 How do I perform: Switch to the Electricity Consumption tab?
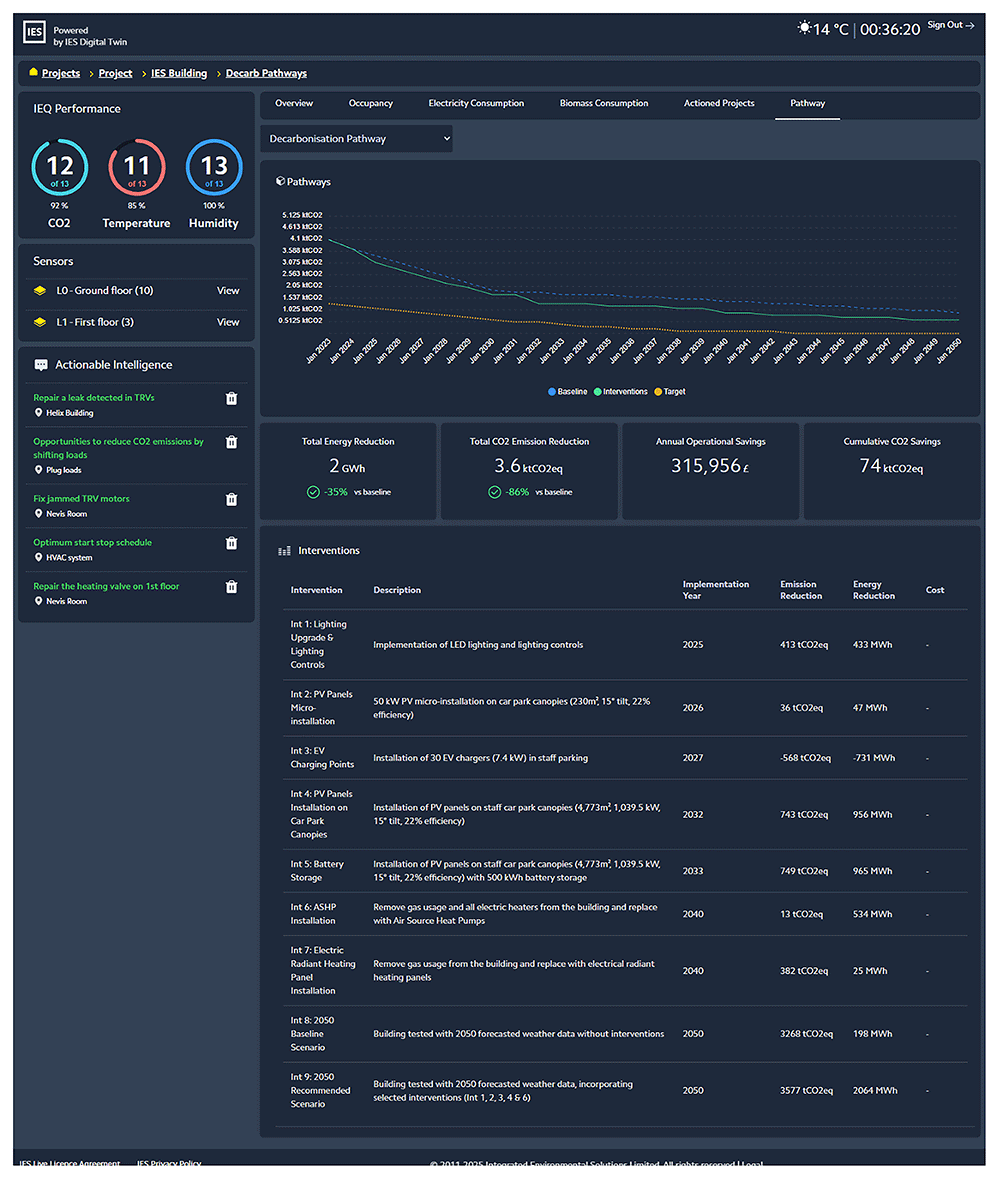[476, 104]
